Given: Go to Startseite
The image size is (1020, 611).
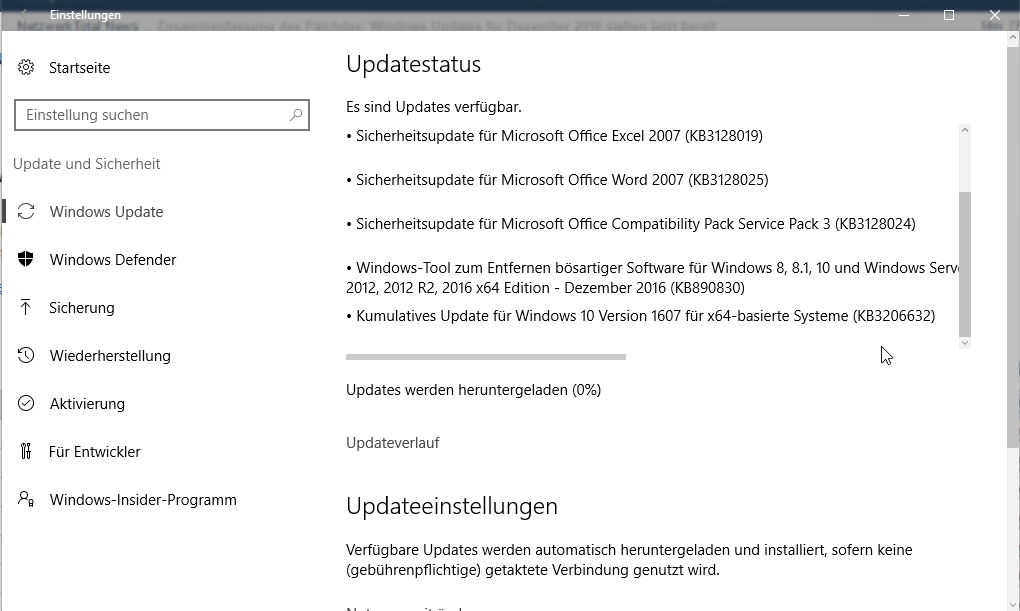Looking at the screenshot, I should tap(79, 68).
